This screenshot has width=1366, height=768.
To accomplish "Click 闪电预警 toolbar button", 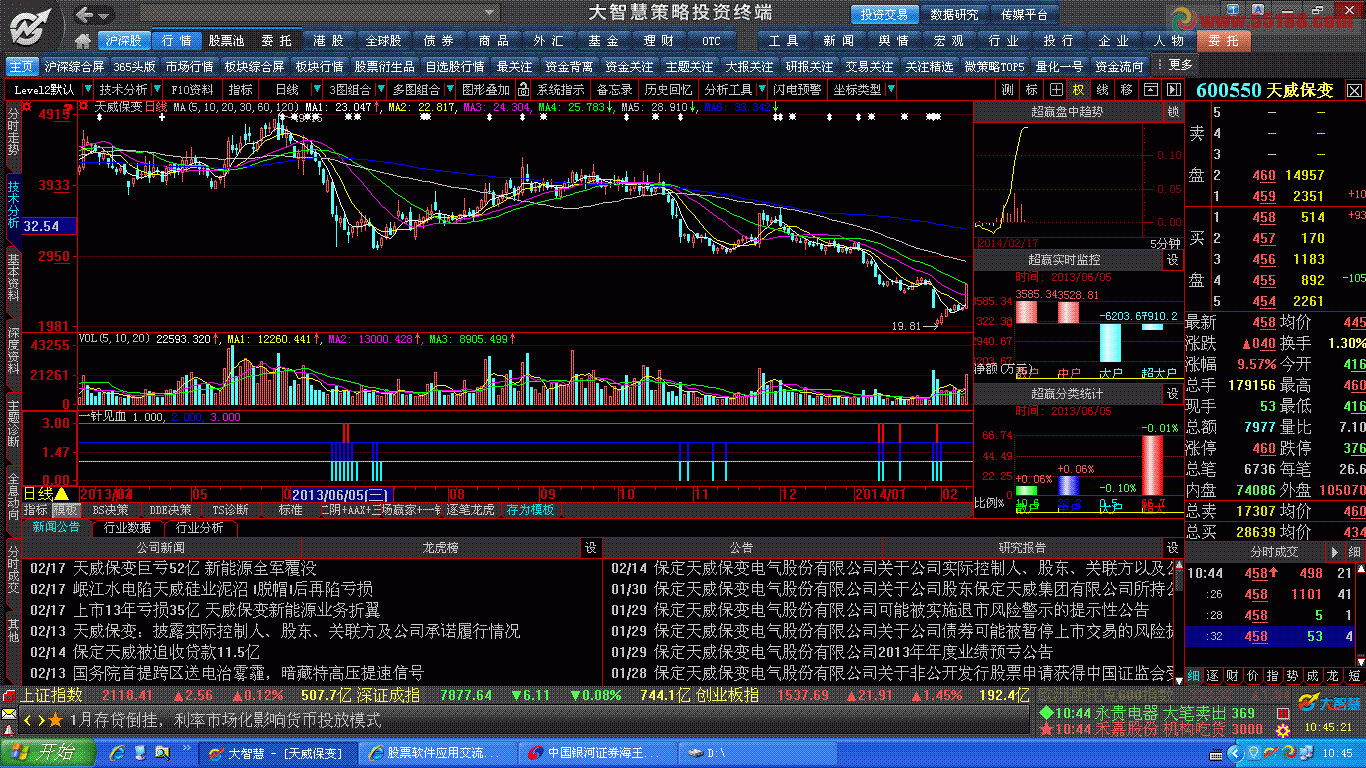I will click(x=797, y=89).
